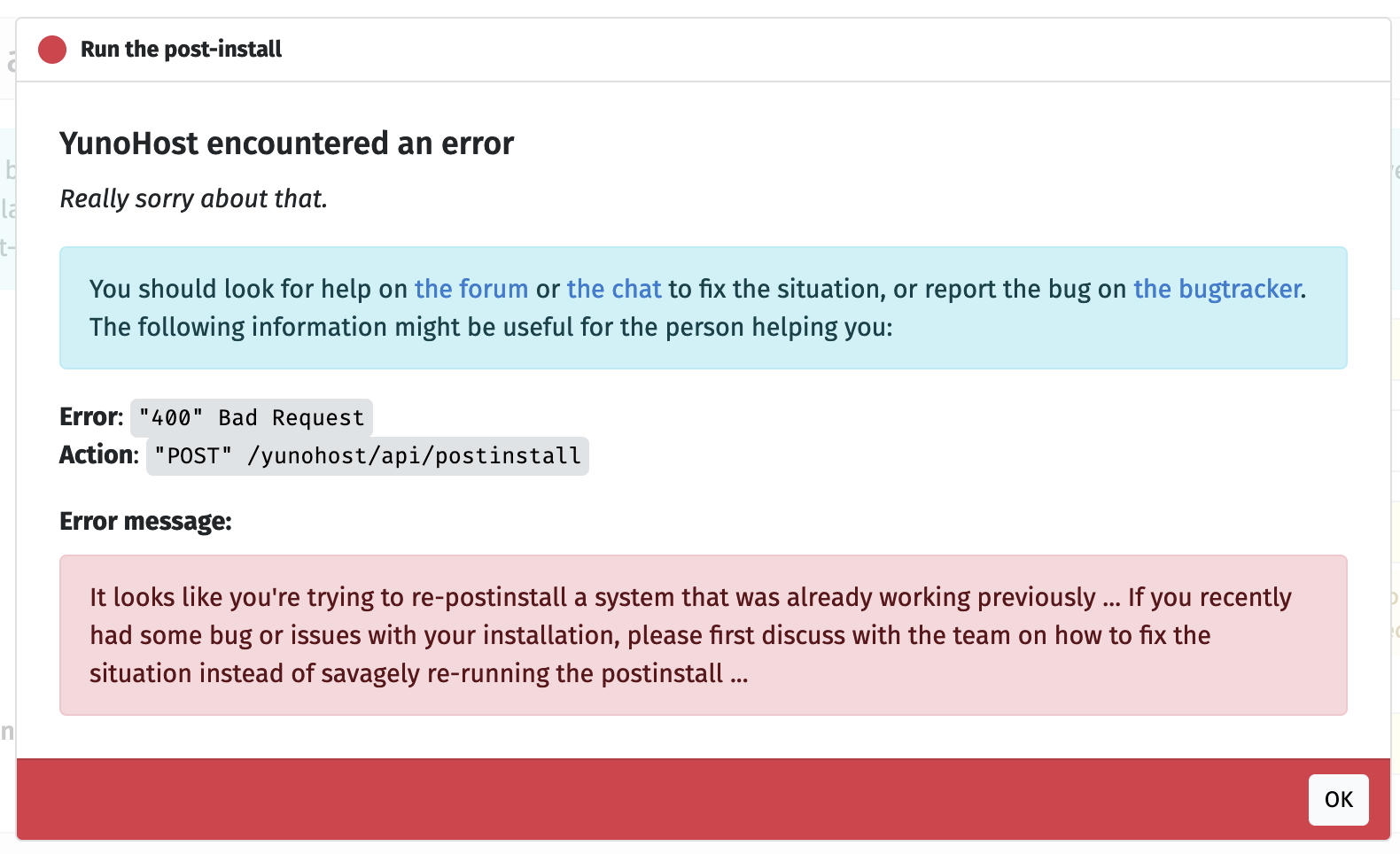This screenshot has width=1400, height=854.
Task: Click the 'Error message:' label
Action: pyautogui.click(x=145, y=521)
